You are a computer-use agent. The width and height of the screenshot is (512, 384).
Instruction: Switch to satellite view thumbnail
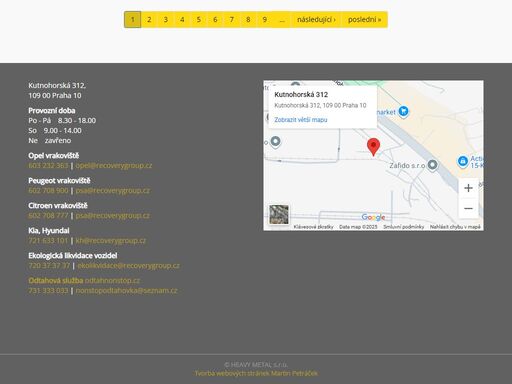pyautogui.click(x=279, y=214)
